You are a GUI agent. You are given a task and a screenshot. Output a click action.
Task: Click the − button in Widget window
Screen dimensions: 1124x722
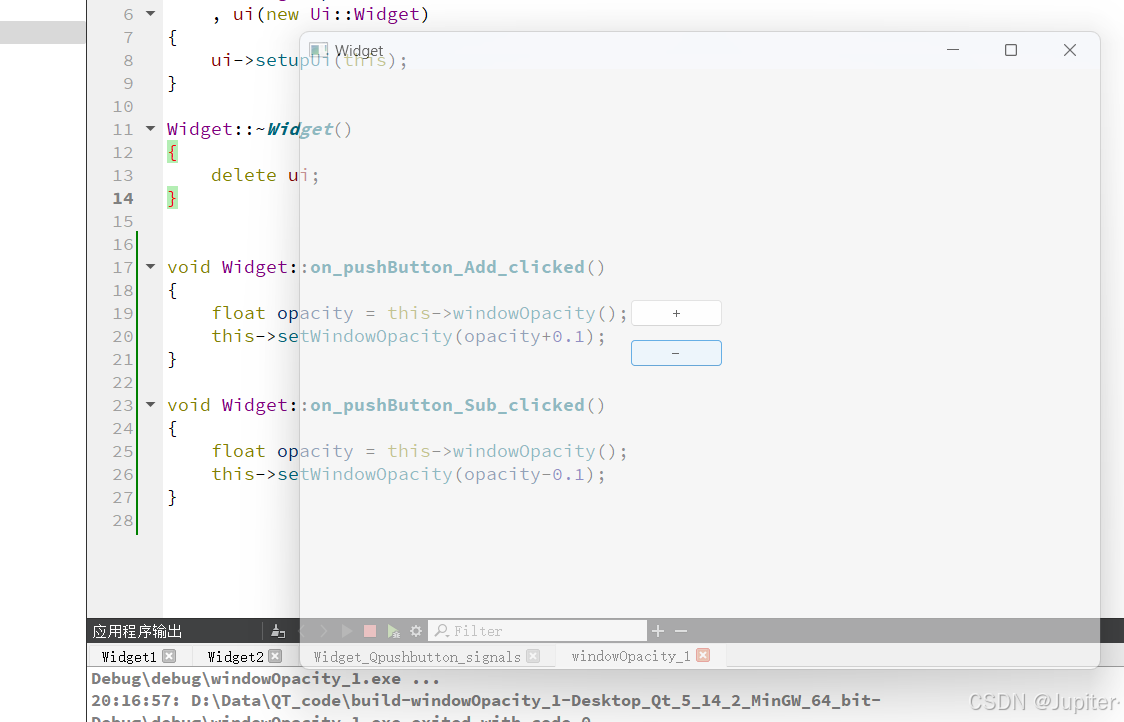[676, 353]
